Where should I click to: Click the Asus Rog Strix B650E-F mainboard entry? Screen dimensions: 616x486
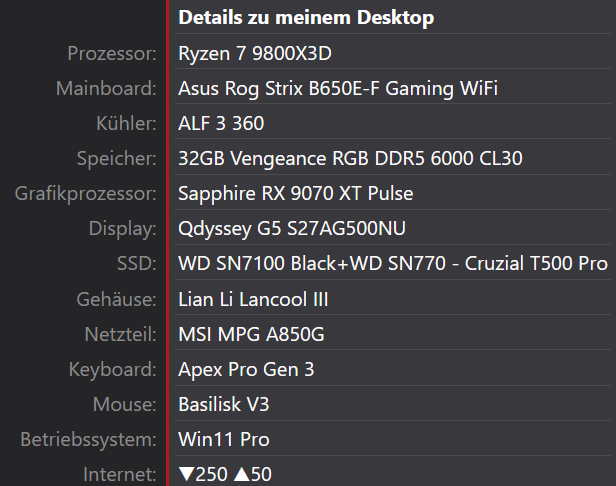[338, 88]
